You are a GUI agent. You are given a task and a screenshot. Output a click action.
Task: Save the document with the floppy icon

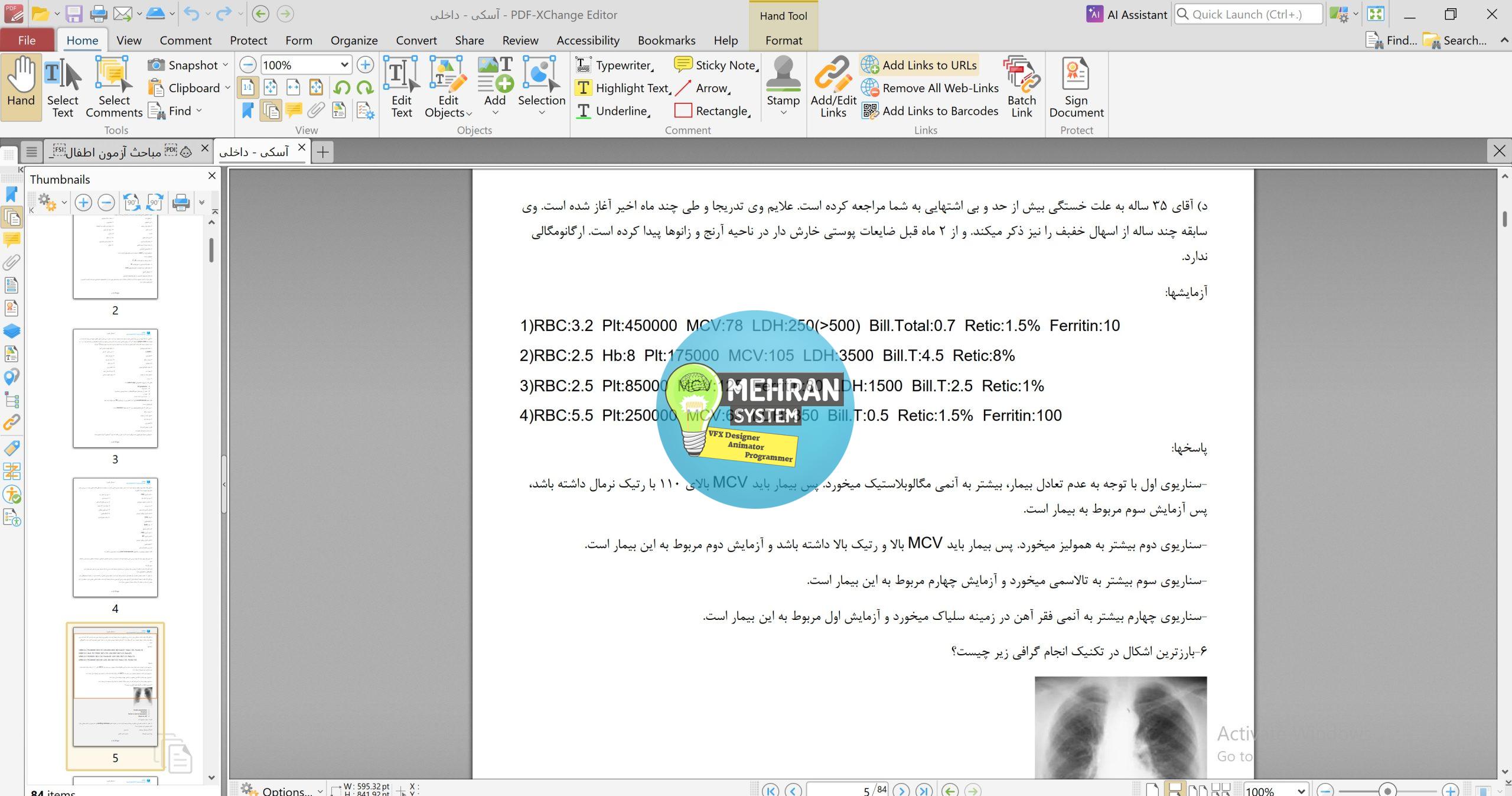click(74, 14)
